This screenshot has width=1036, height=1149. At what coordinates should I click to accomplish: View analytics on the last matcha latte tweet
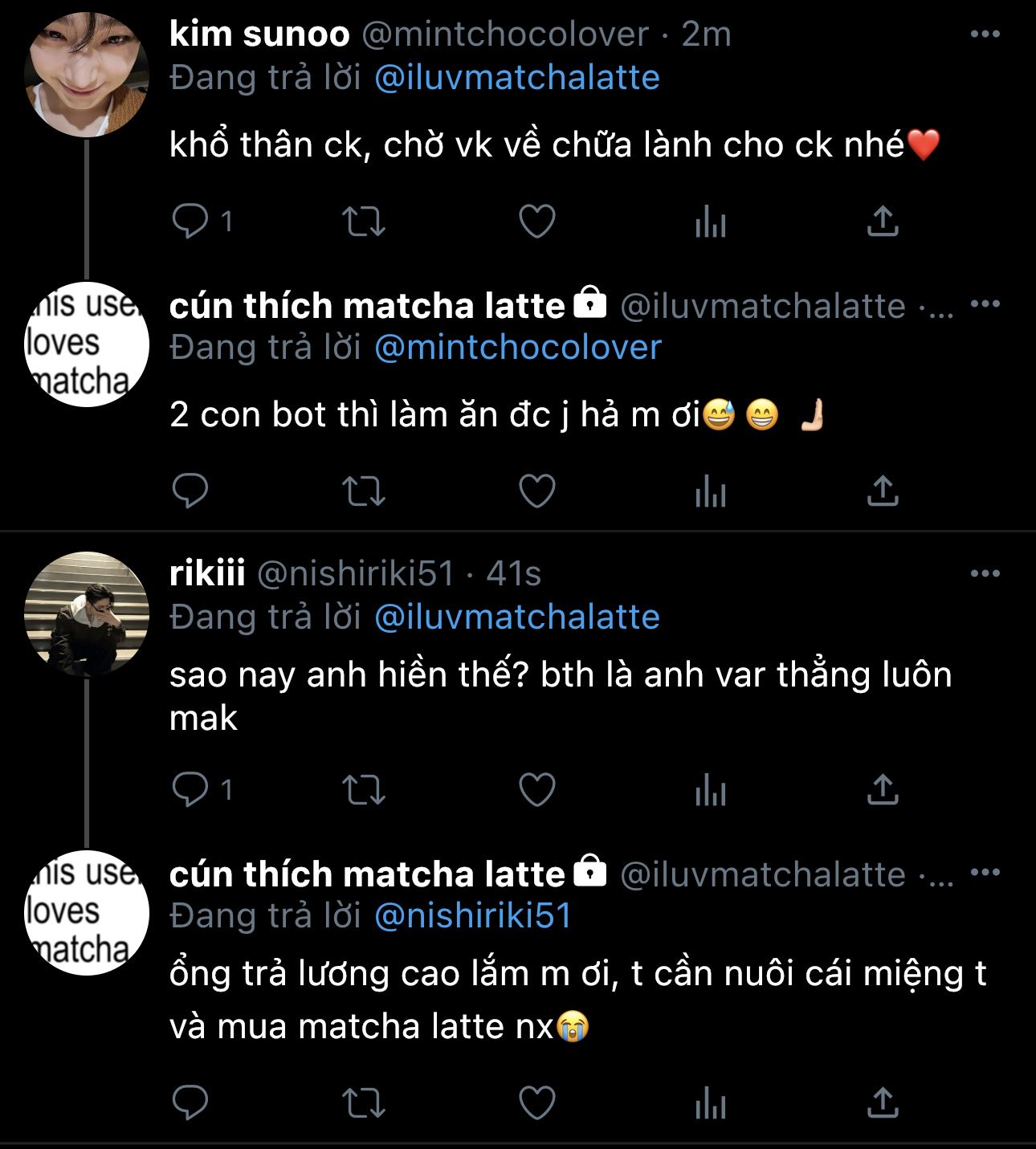tap(711, 1103)
